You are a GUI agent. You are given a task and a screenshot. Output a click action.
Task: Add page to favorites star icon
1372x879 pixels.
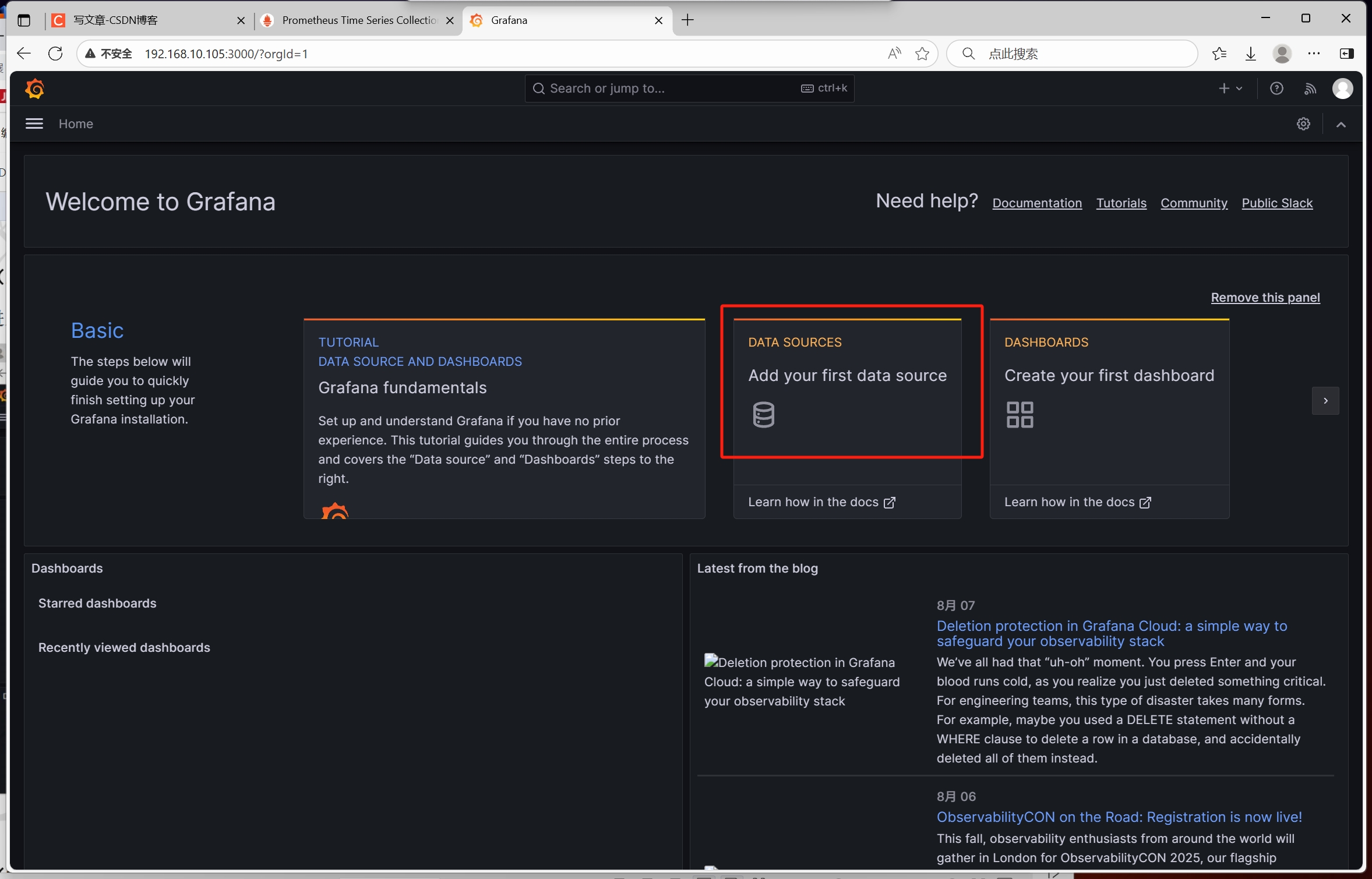click(x=922, y=54)
